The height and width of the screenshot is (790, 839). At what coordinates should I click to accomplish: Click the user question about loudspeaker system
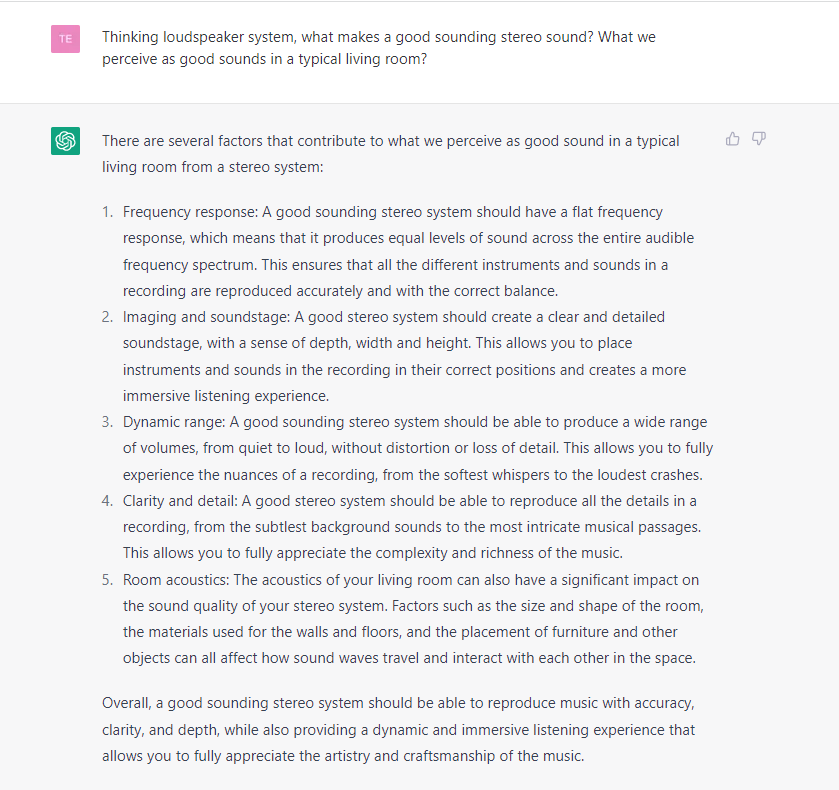tap(379, 48)
